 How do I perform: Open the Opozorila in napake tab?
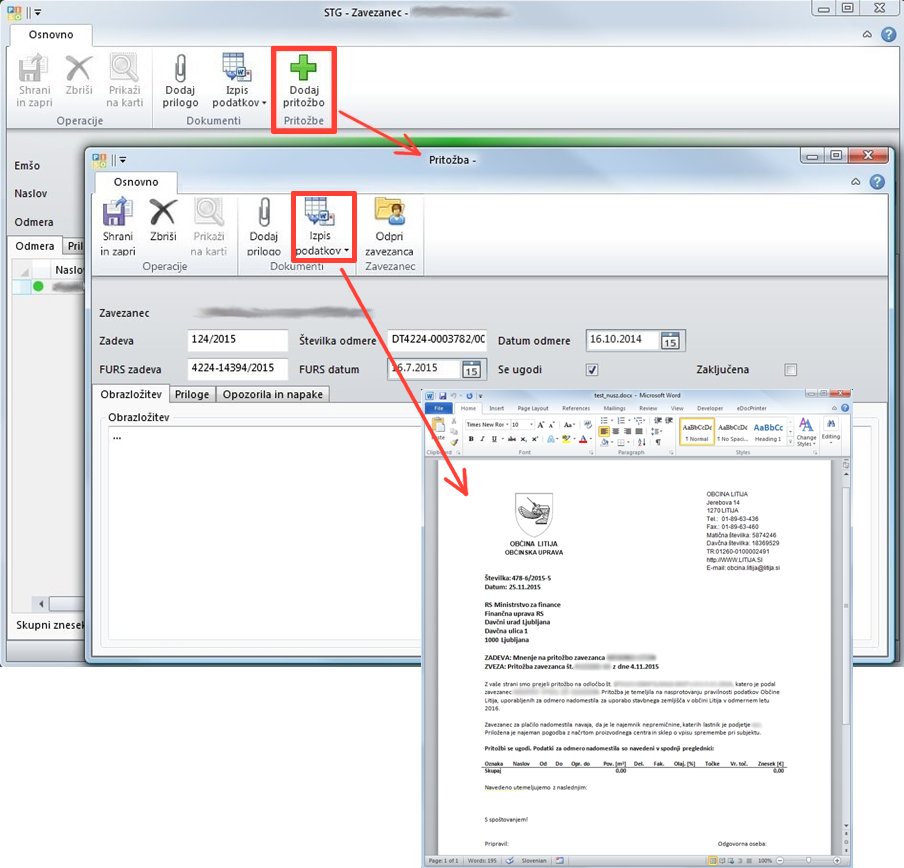coord(273,395)
